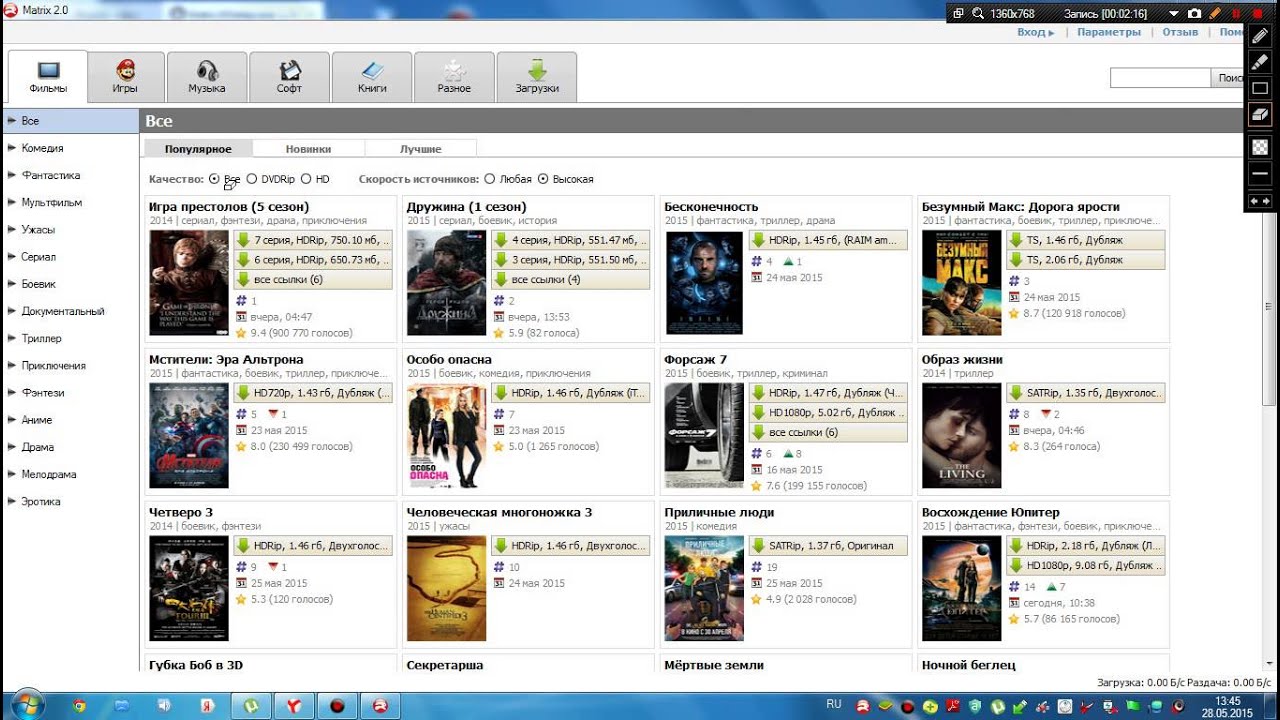Open Chrome from the taskbar
Screen dimensions: 1280x720
(x=79, y=706)
